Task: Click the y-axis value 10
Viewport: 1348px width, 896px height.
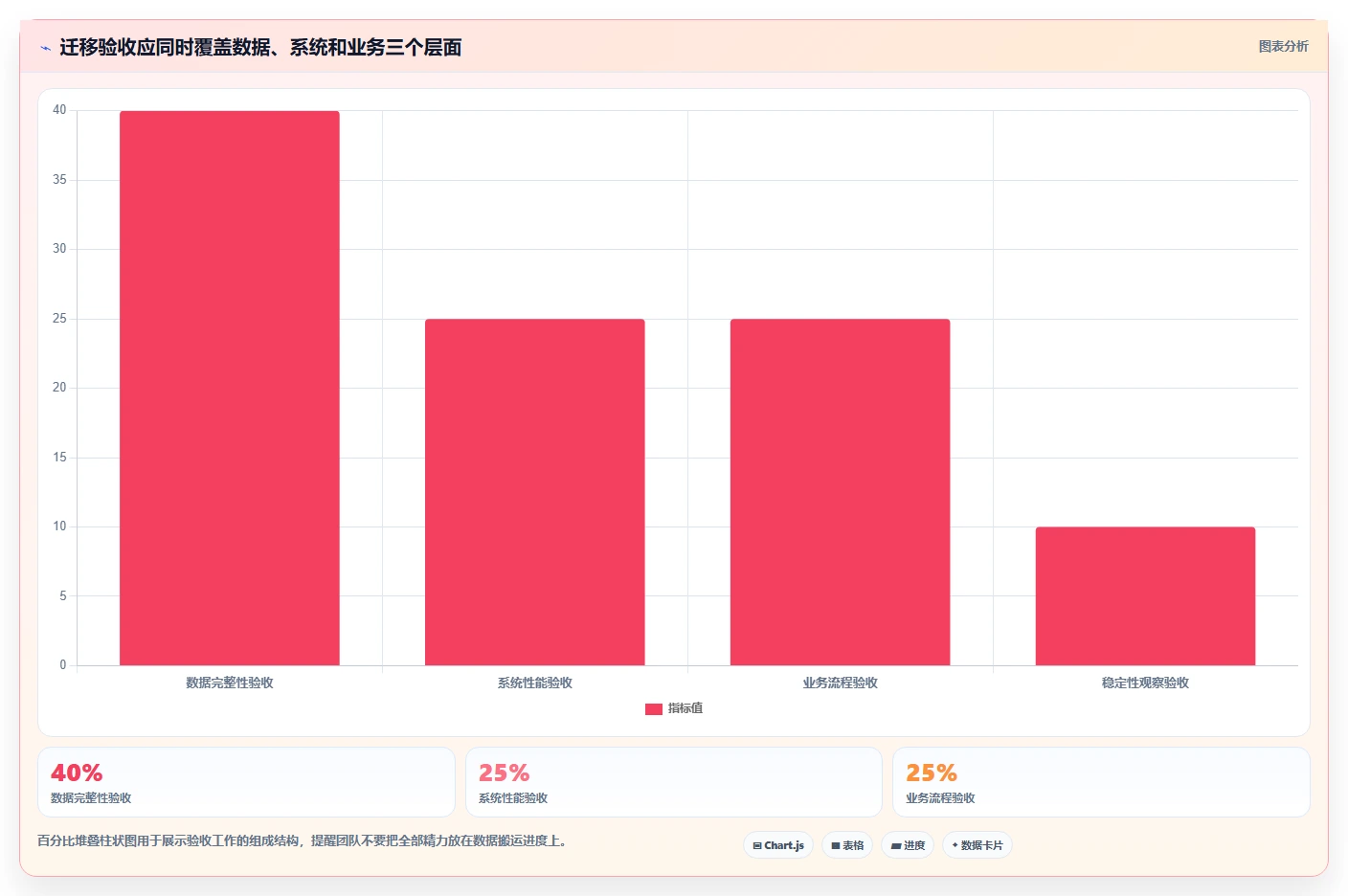Action: click(x=59, y=526)
